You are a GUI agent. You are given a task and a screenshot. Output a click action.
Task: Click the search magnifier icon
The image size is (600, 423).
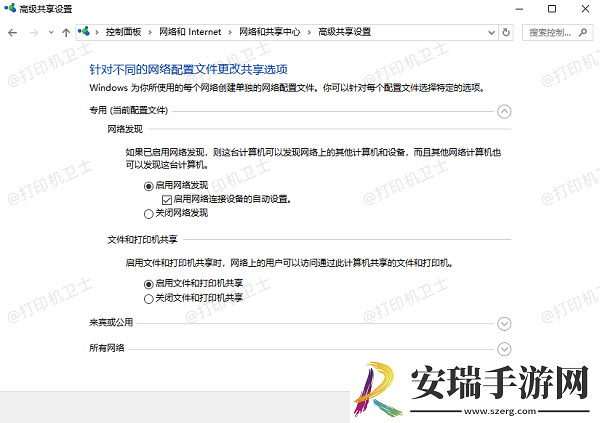pyautogui.click(x=583, y=32)
